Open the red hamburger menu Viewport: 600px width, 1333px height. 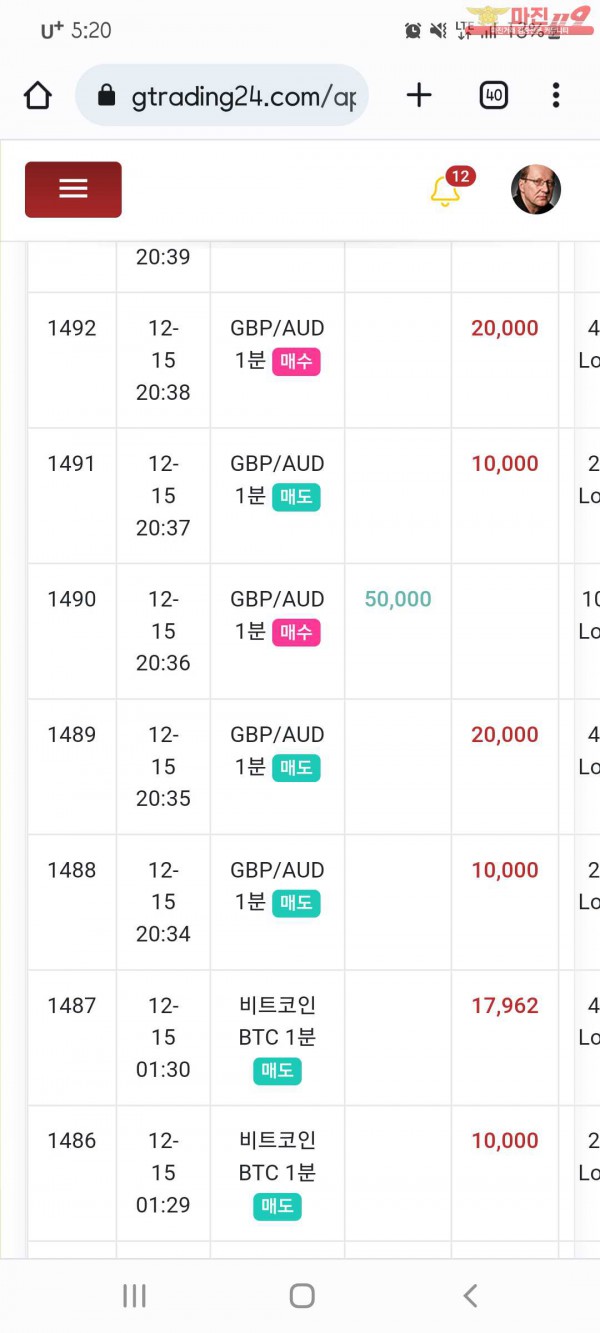coord(73,189)
